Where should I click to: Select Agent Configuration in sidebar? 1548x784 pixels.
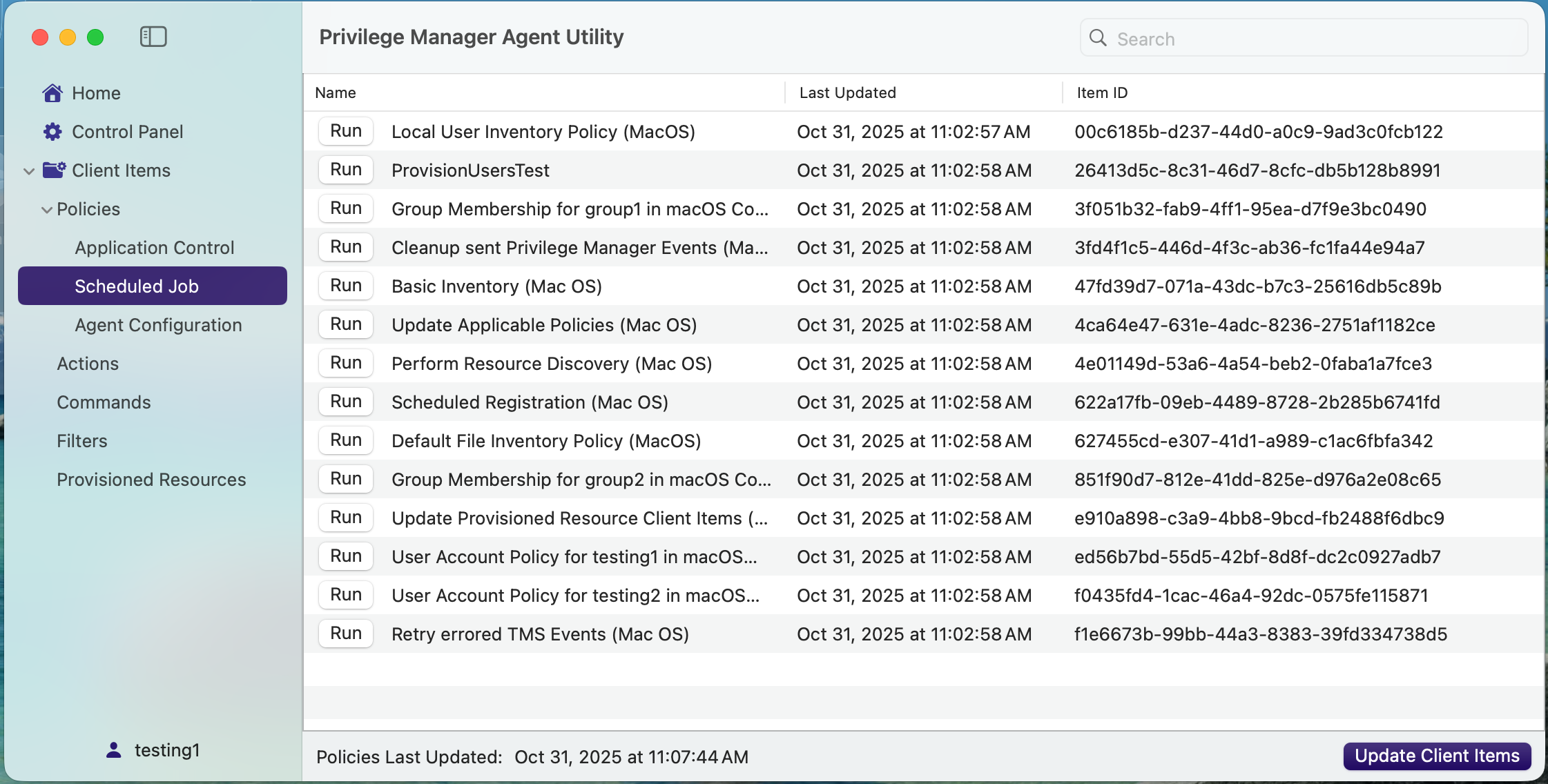158,325
